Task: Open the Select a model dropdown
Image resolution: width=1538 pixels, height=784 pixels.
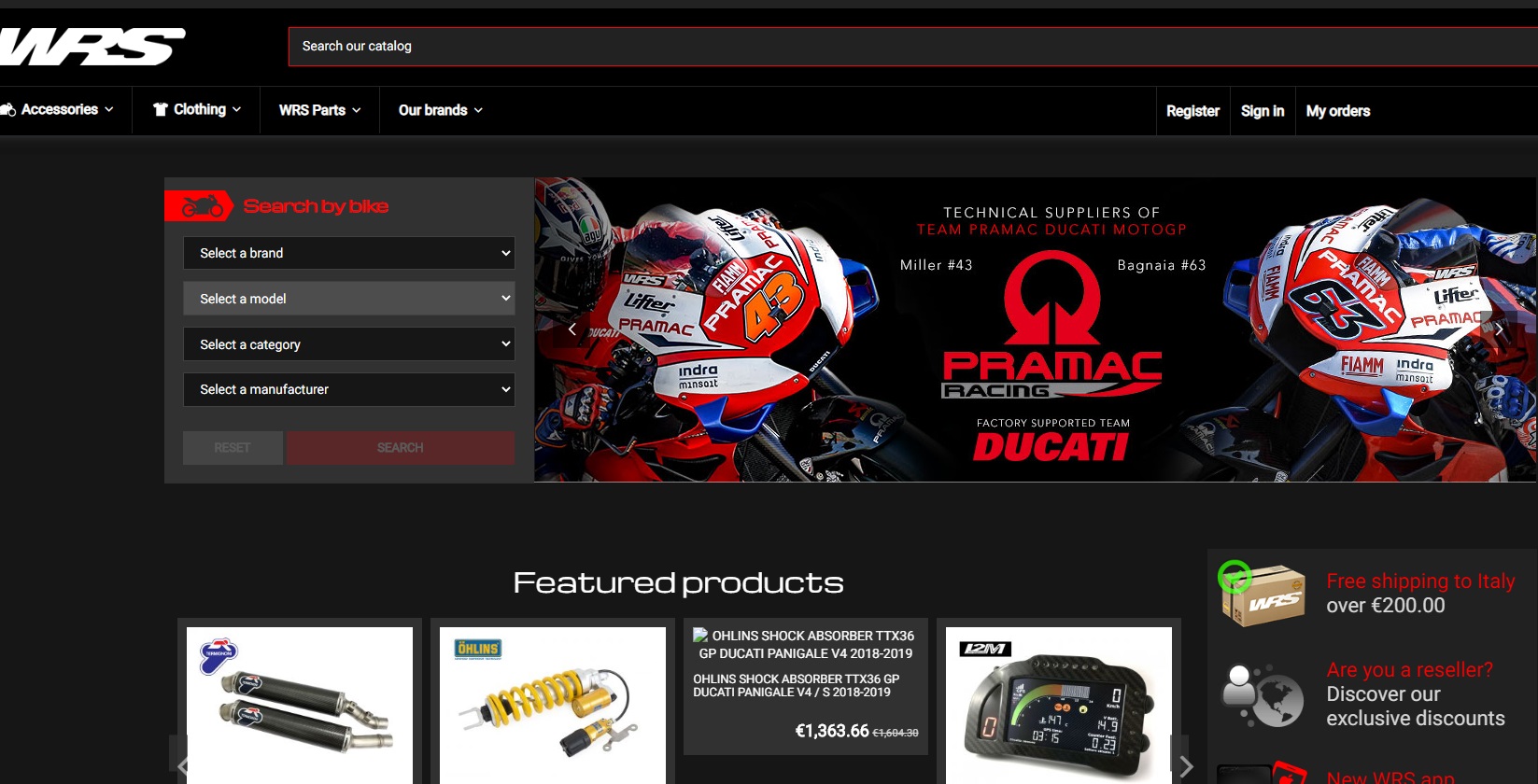Action: 349,299
